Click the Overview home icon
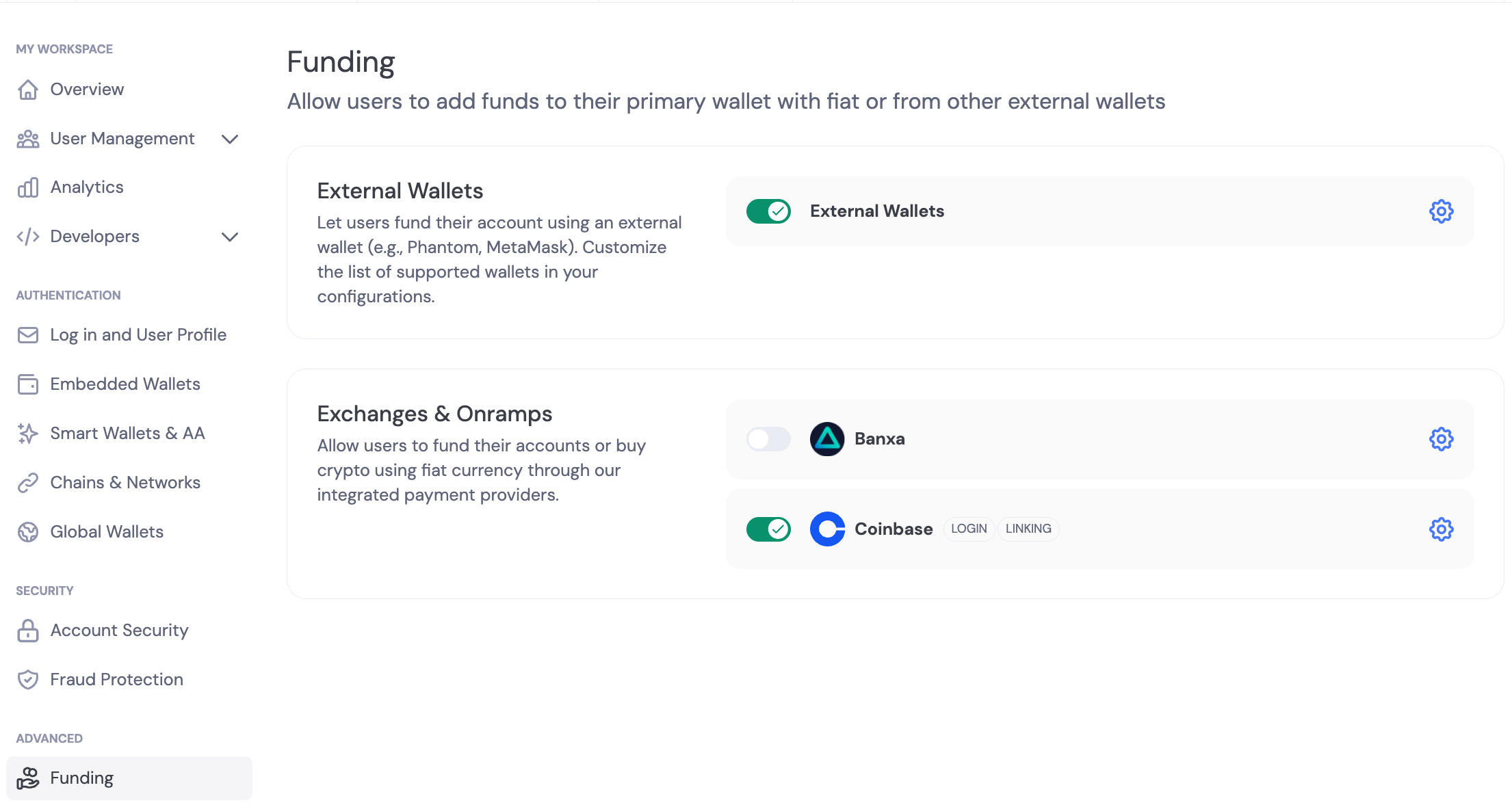 pos(28,90)
